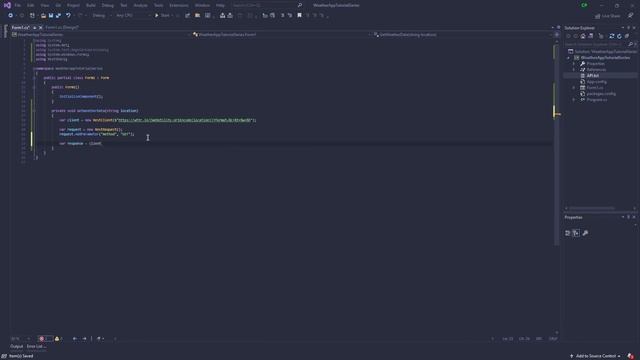Select packages.config in Solution Explorer
The width and height of the screenshot is (640, 360).
[600, 93]
